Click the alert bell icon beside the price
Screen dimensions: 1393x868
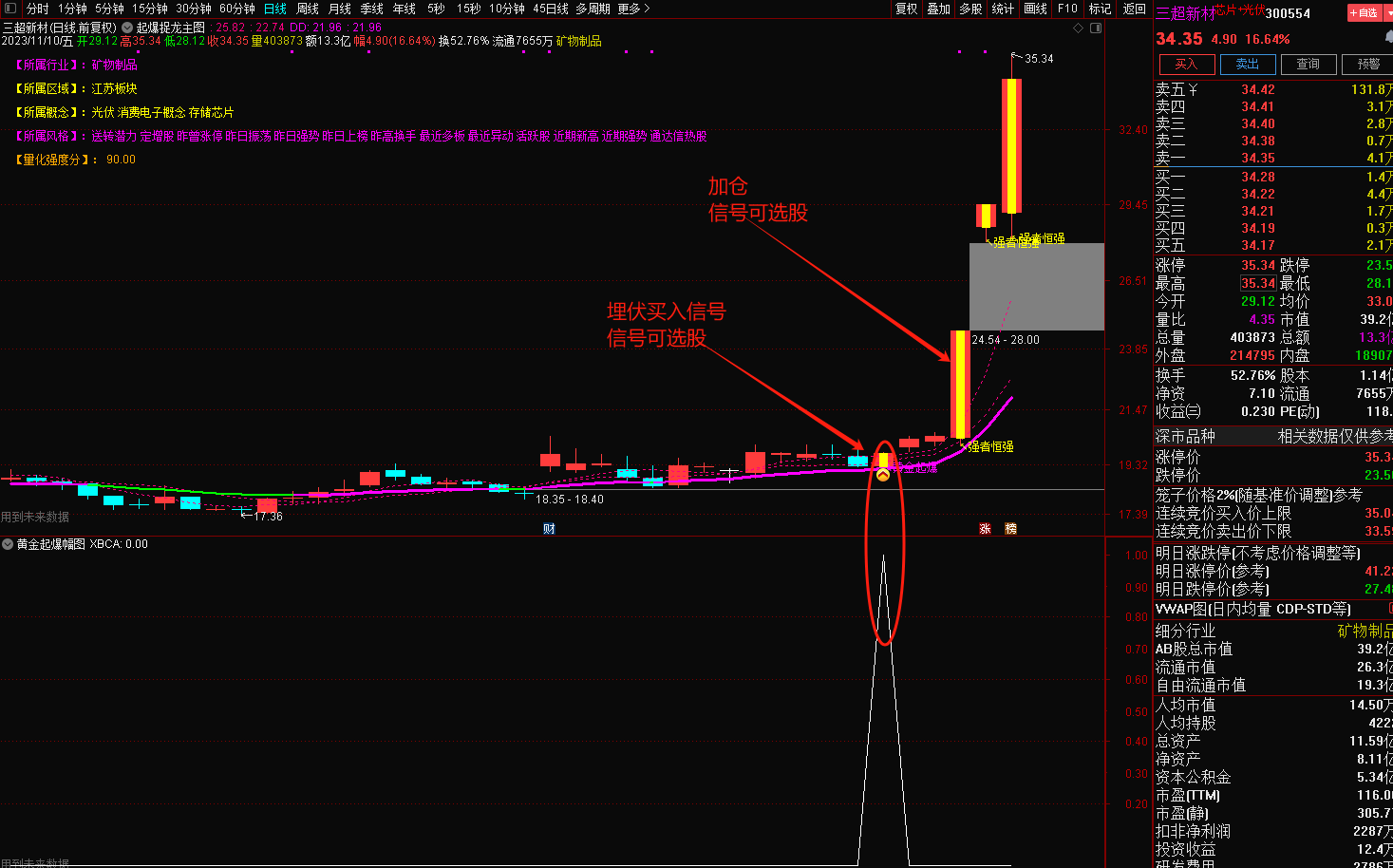point(1388,37)
